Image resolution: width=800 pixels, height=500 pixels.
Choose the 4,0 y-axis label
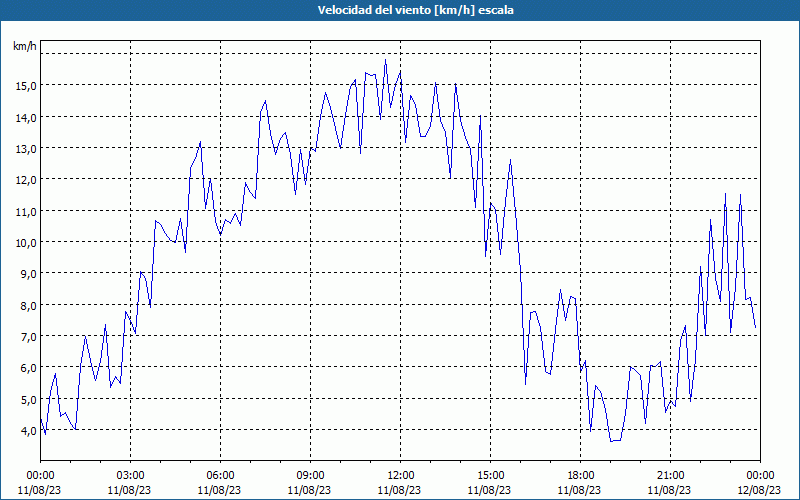27,431
